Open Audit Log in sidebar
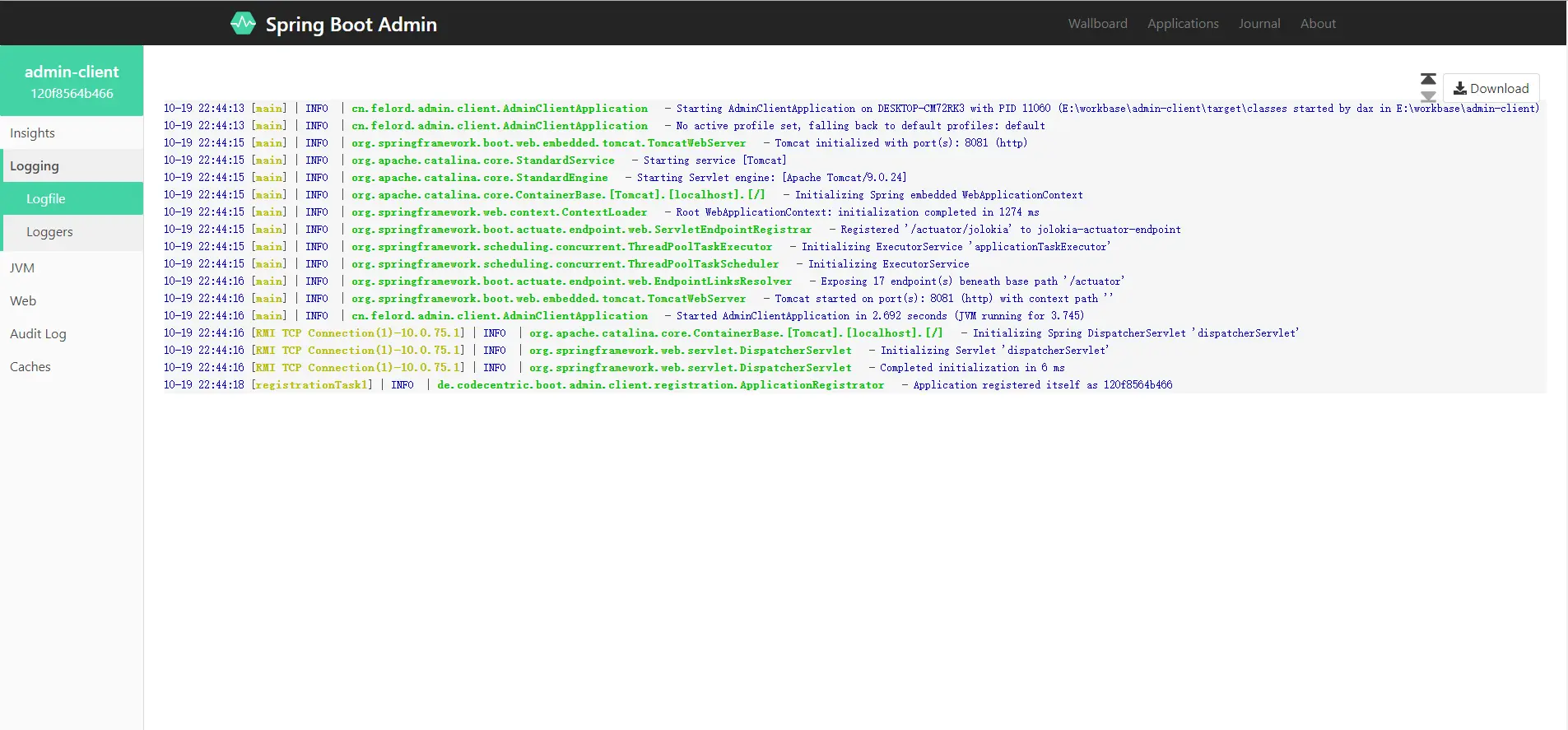Image resolution: width=1568 pixels, height=730 pixels. (72, 333)
